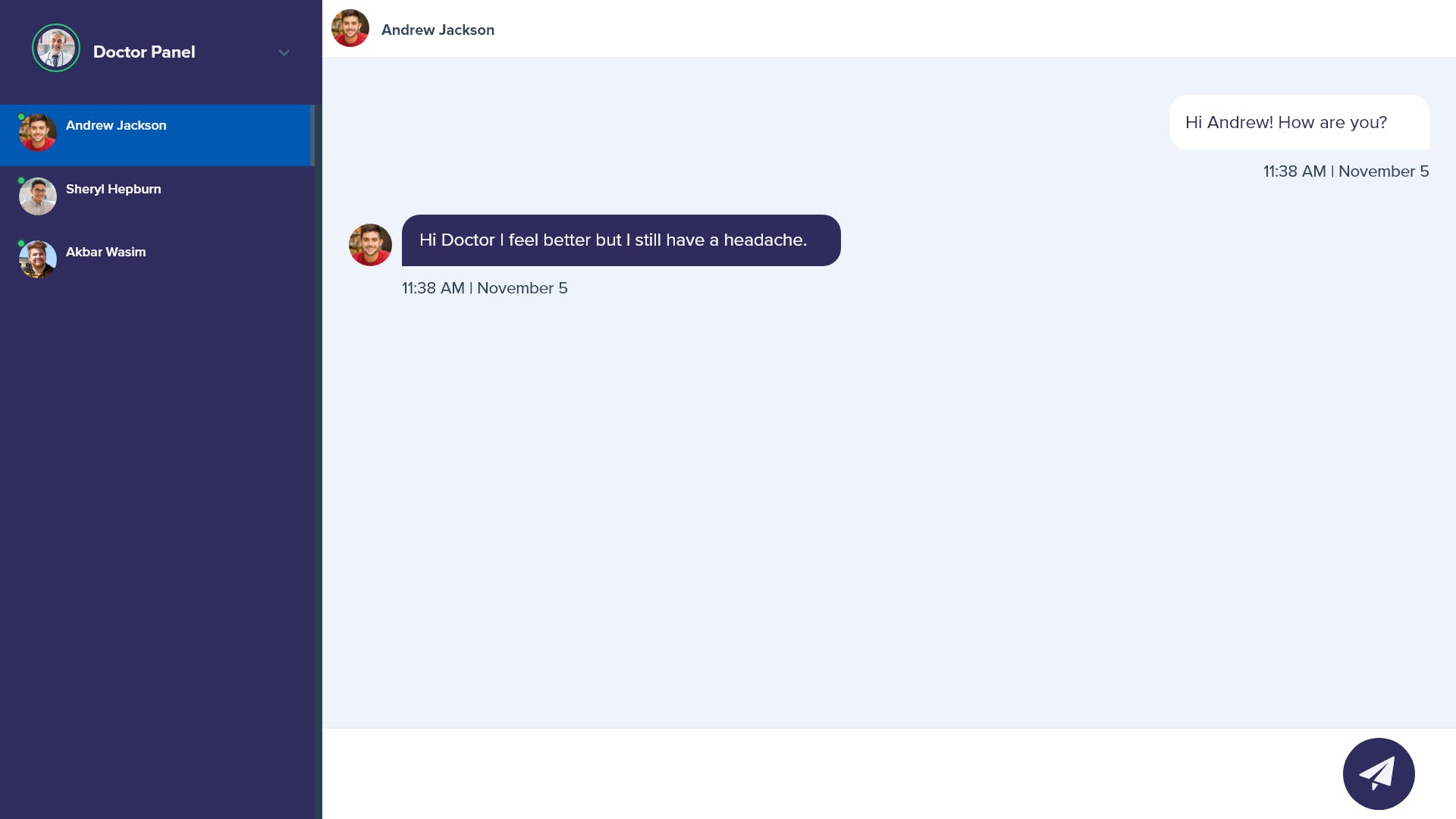The height and width of the screenshot is (819, 1456).
Task: Focus the message input field
Action: [x=827, y=773]
